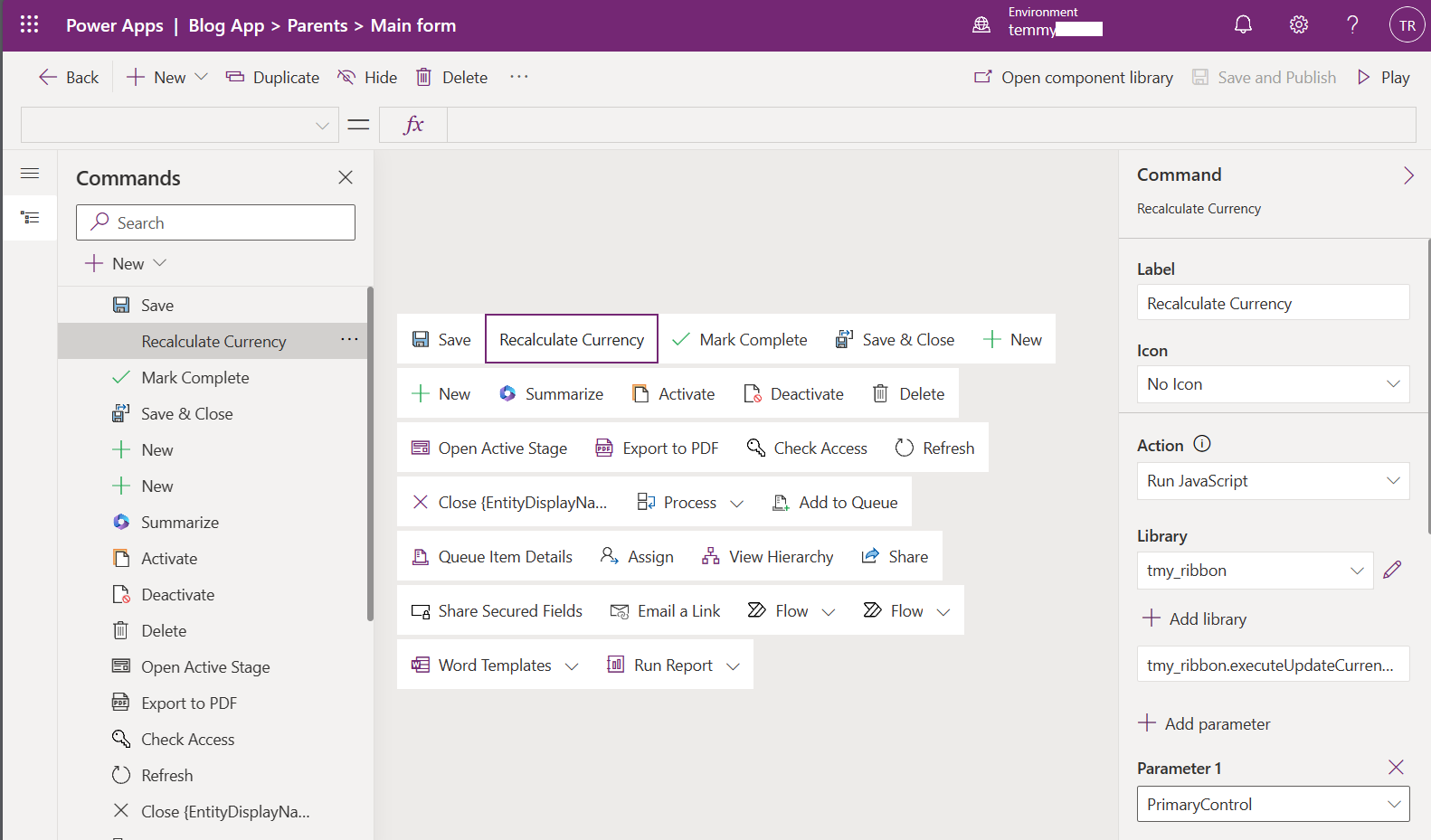
Task: Open the Parameter 1 PrimaryControl dropdown
Action: (x=1273, y=804)
